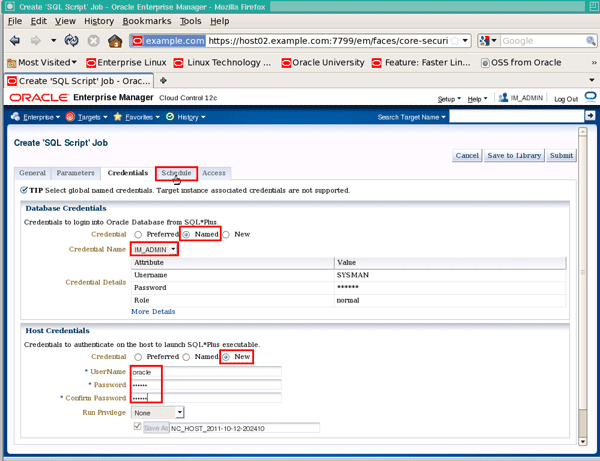Open the File menu

coord(15,21)
